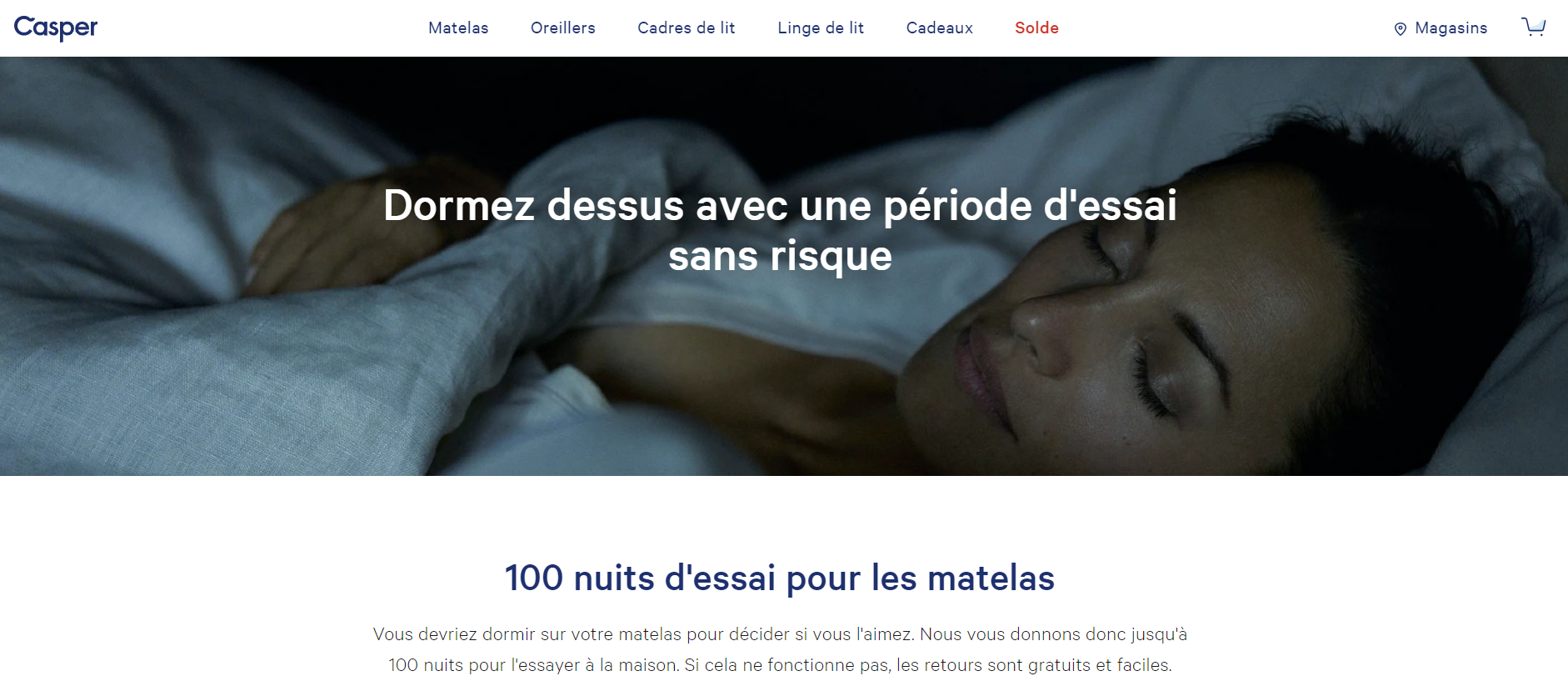Open the Oreillers menu
Screen dimensions: 1568x696
tap(563, 28)
